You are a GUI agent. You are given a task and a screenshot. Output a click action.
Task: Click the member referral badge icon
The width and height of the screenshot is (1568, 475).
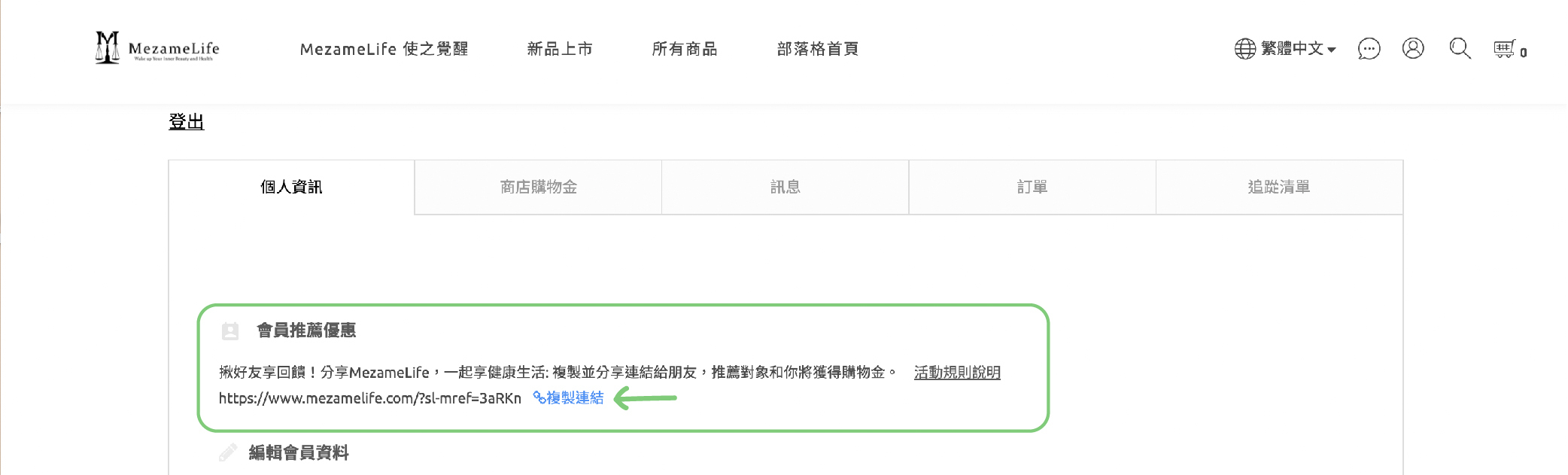point(230,330)
